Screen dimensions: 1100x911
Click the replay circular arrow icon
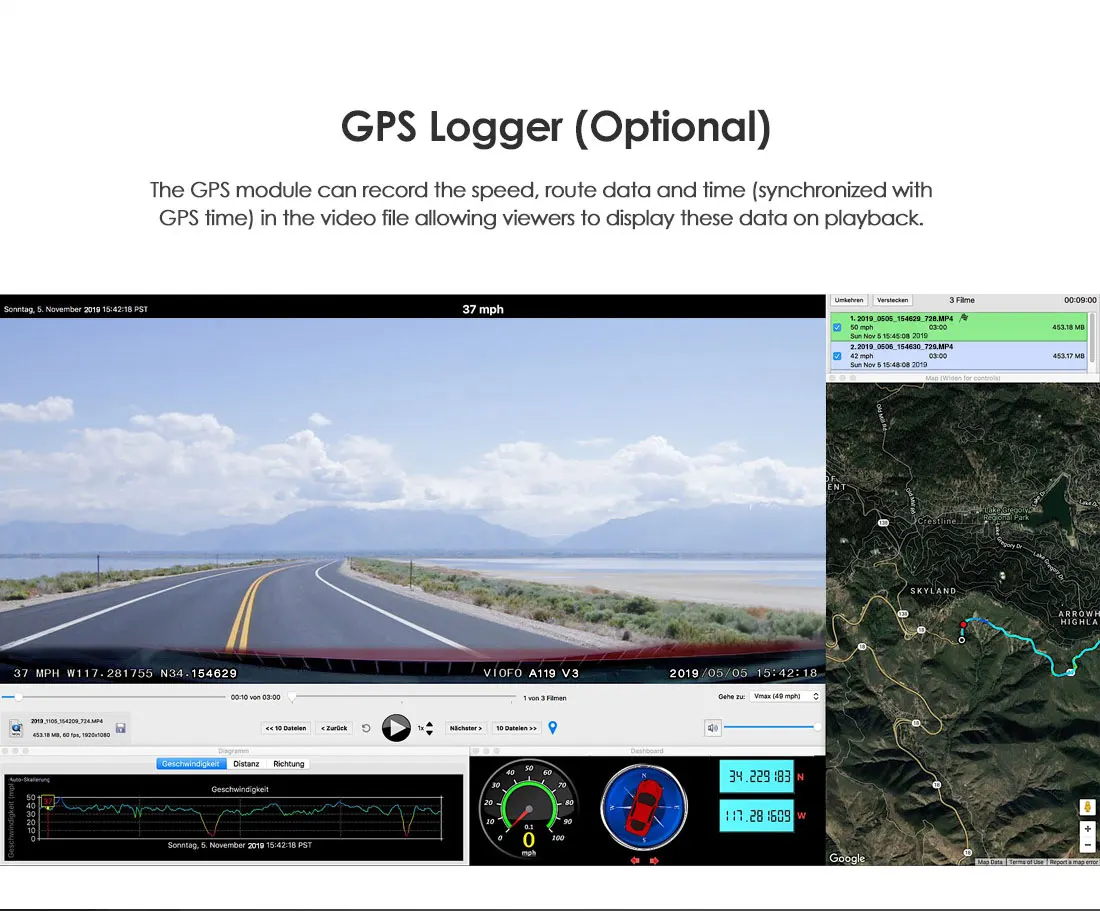coord(365,728)
